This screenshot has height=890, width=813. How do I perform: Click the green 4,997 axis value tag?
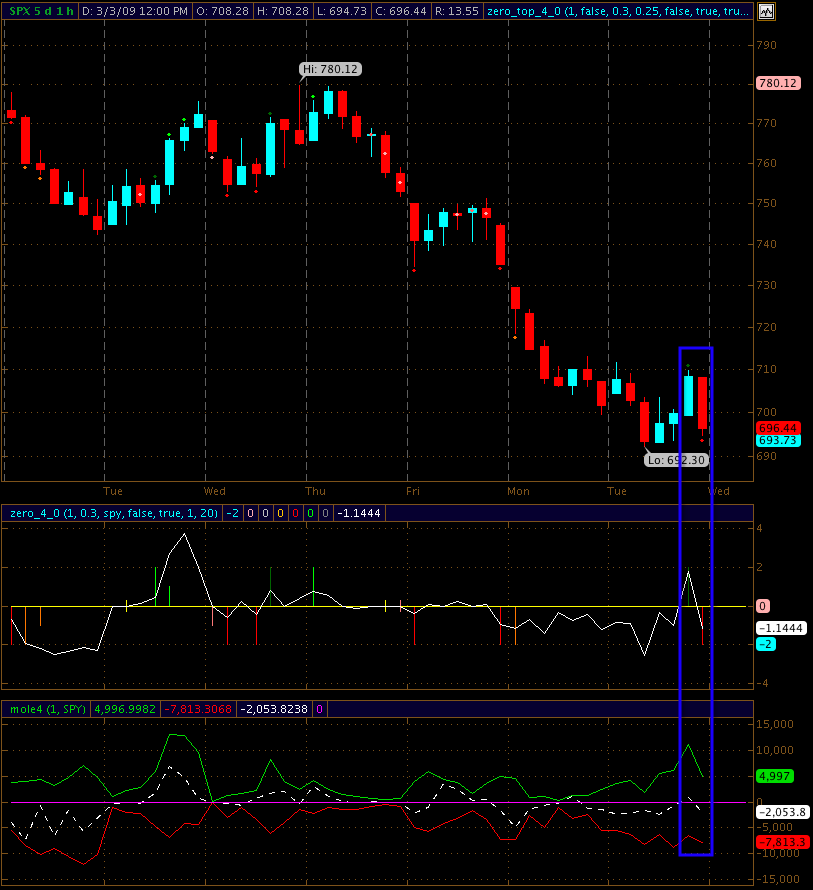point(772,776)
